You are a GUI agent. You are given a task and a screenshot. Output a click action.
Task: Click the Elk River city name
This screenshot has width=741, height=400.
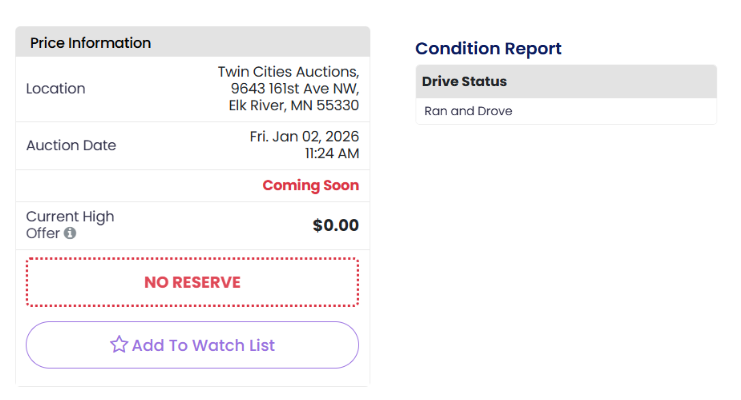pyautogui.click(x=264, y=105)
